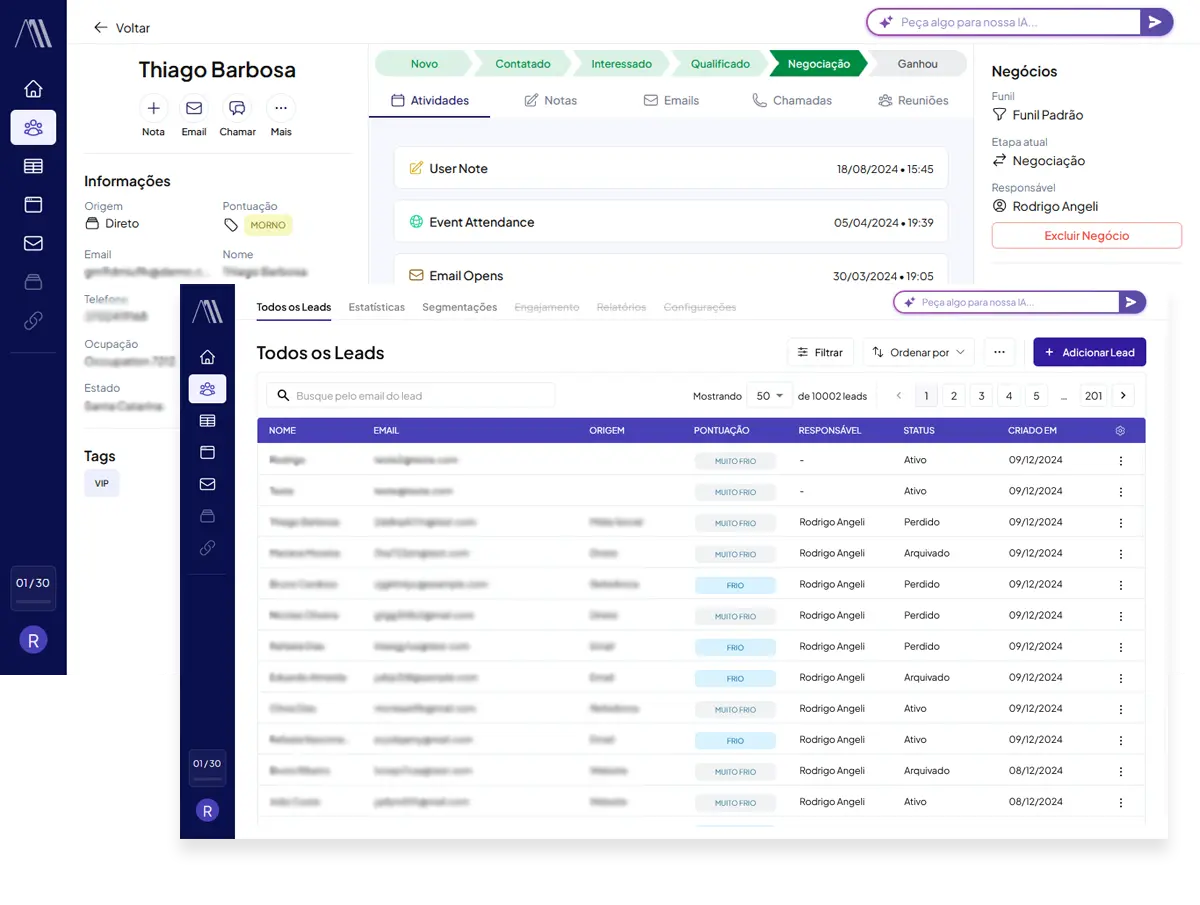Open the Ordenar por dropdown
This screenshot has height=905, width=1200.
tap(918, 352)
